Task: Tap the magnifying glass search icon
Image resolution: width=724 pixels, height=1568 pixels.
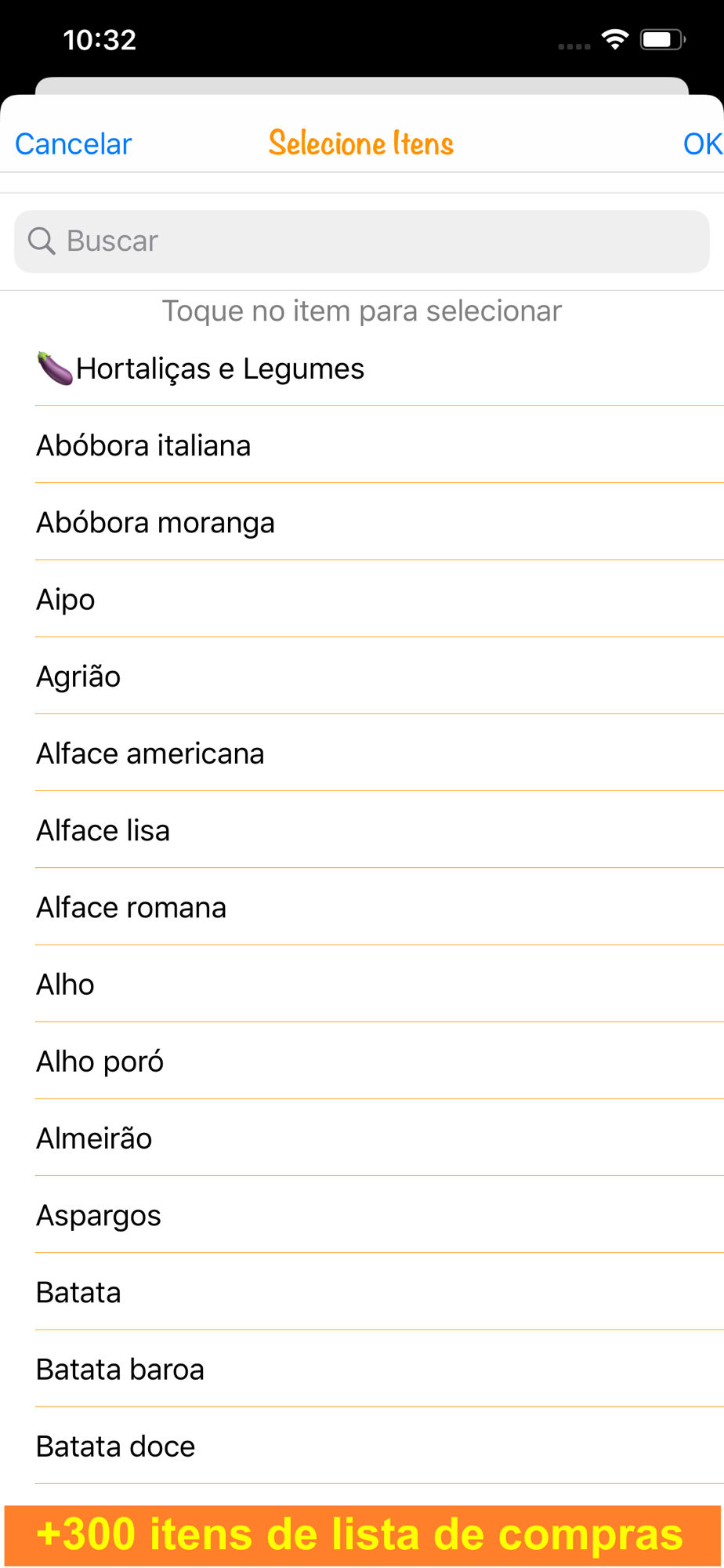Action: pyautogui.click(x=42, y=241)
